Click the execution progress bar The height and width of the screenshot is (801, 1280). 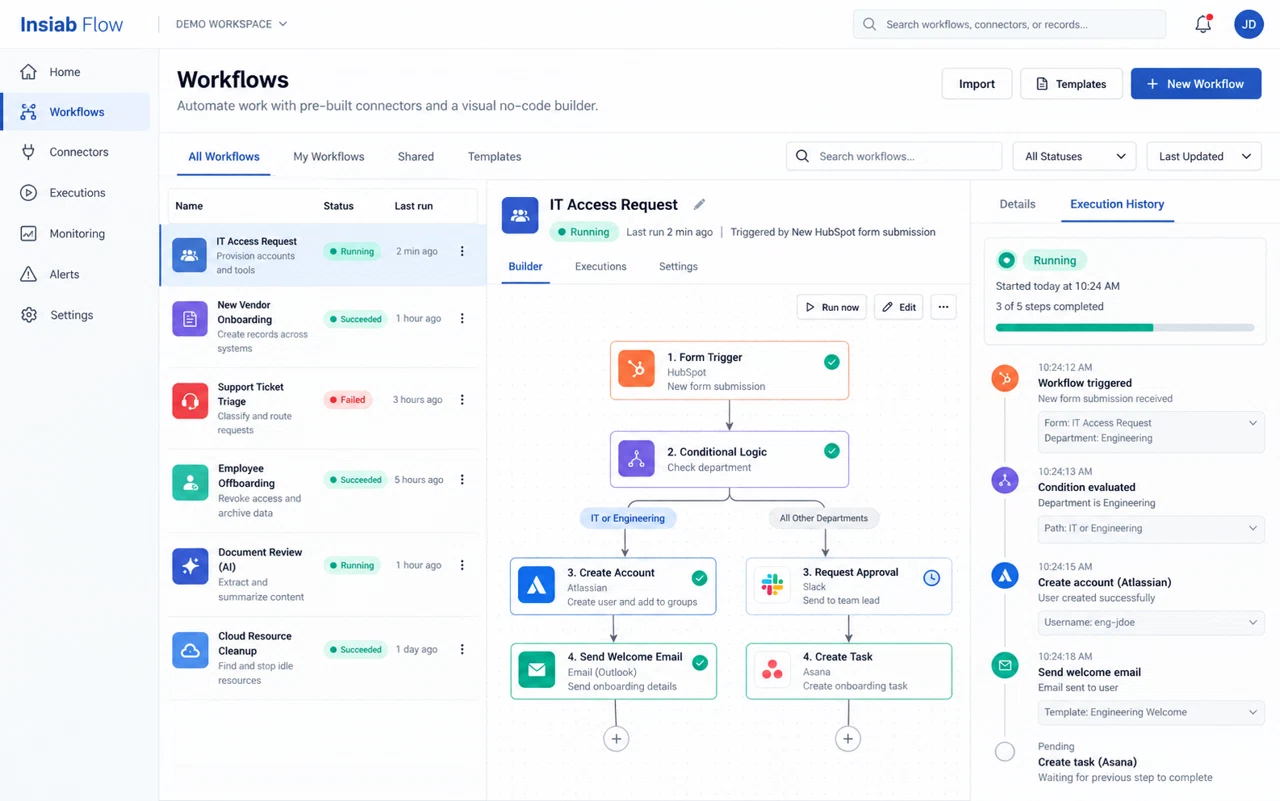(x=1125, y=327)
